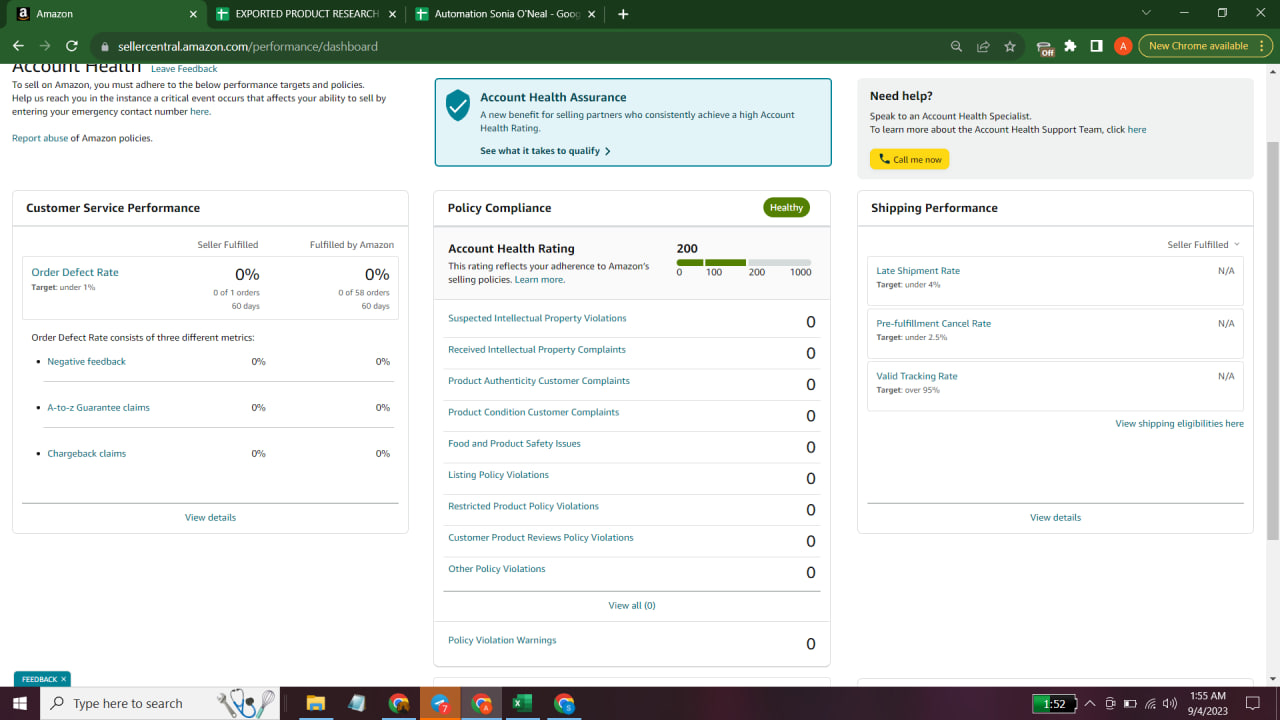Open the Extensions puzzle piece menu

(x=1071, y=46)
